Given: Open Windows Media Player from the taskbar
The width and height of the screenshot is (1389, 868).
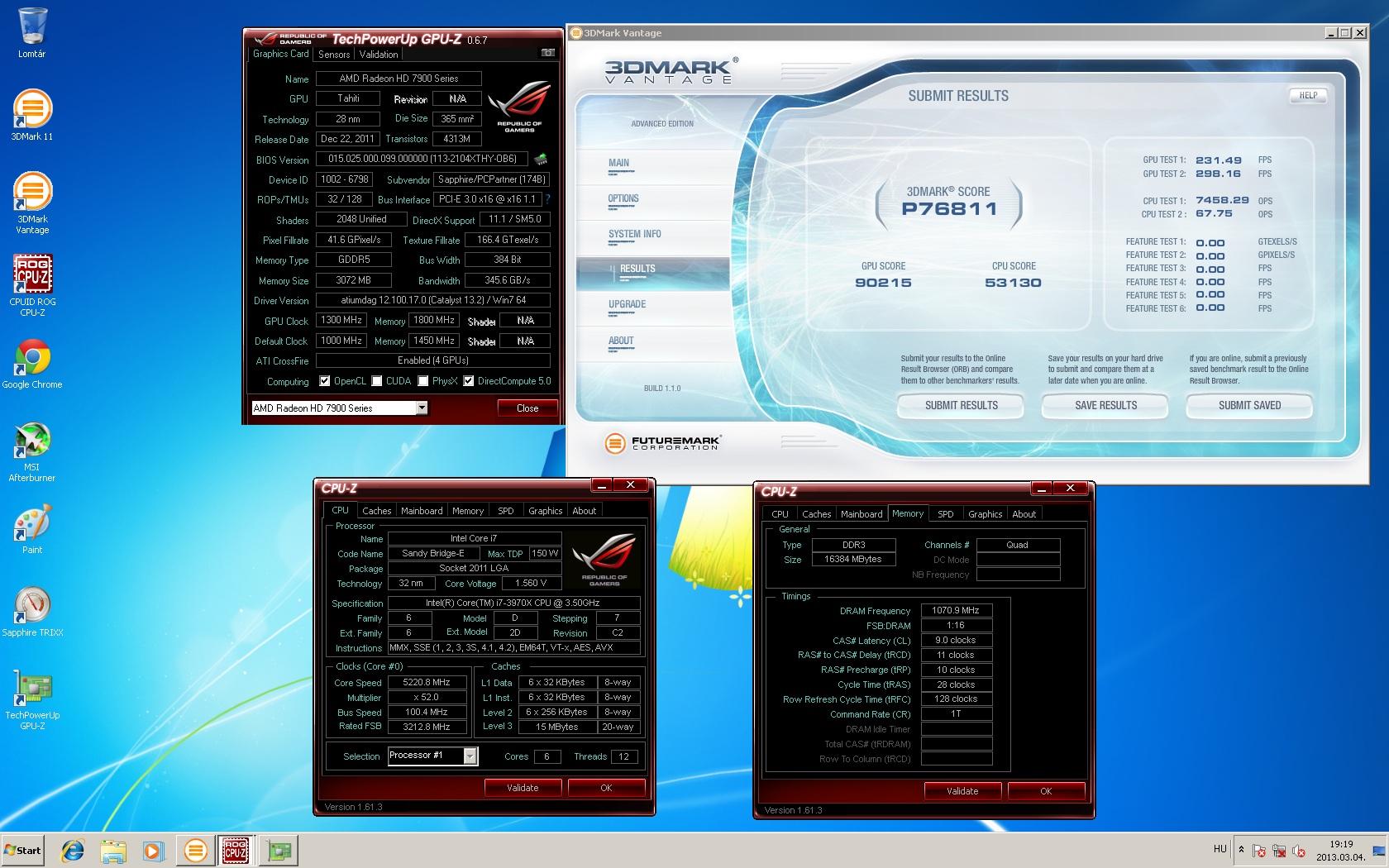Looking at the screenshot, I should pos(153,850).
